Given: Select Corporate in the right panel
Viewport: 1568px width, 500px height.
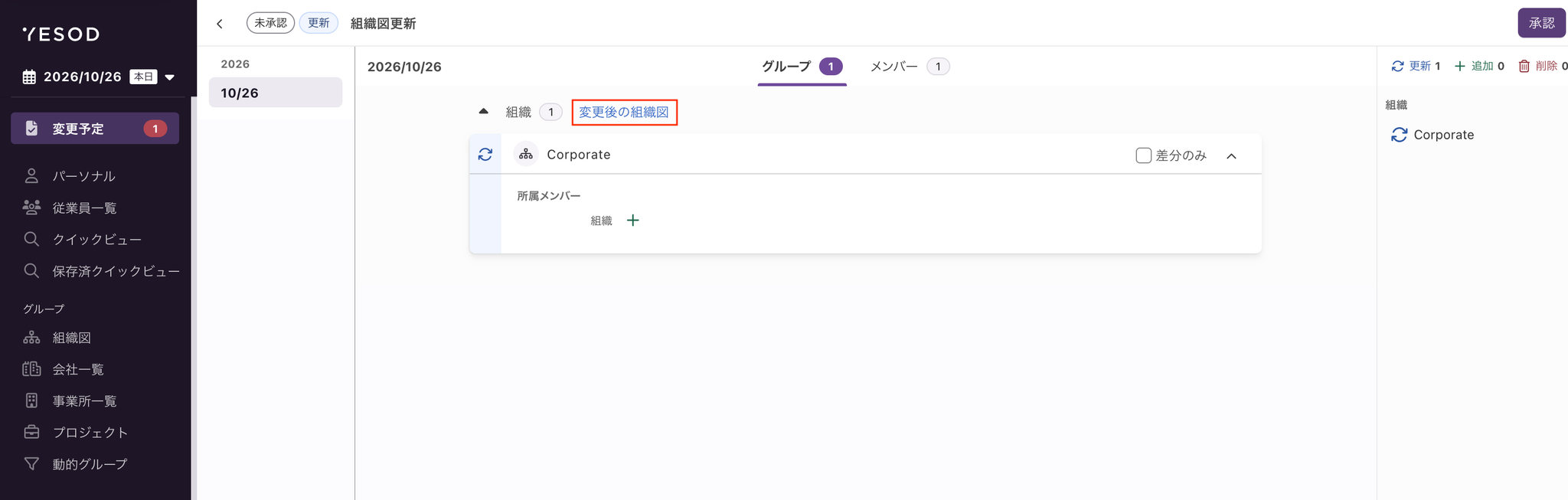Looking at the screenshot, I should pyautogui.click(x=1444, y=135).
